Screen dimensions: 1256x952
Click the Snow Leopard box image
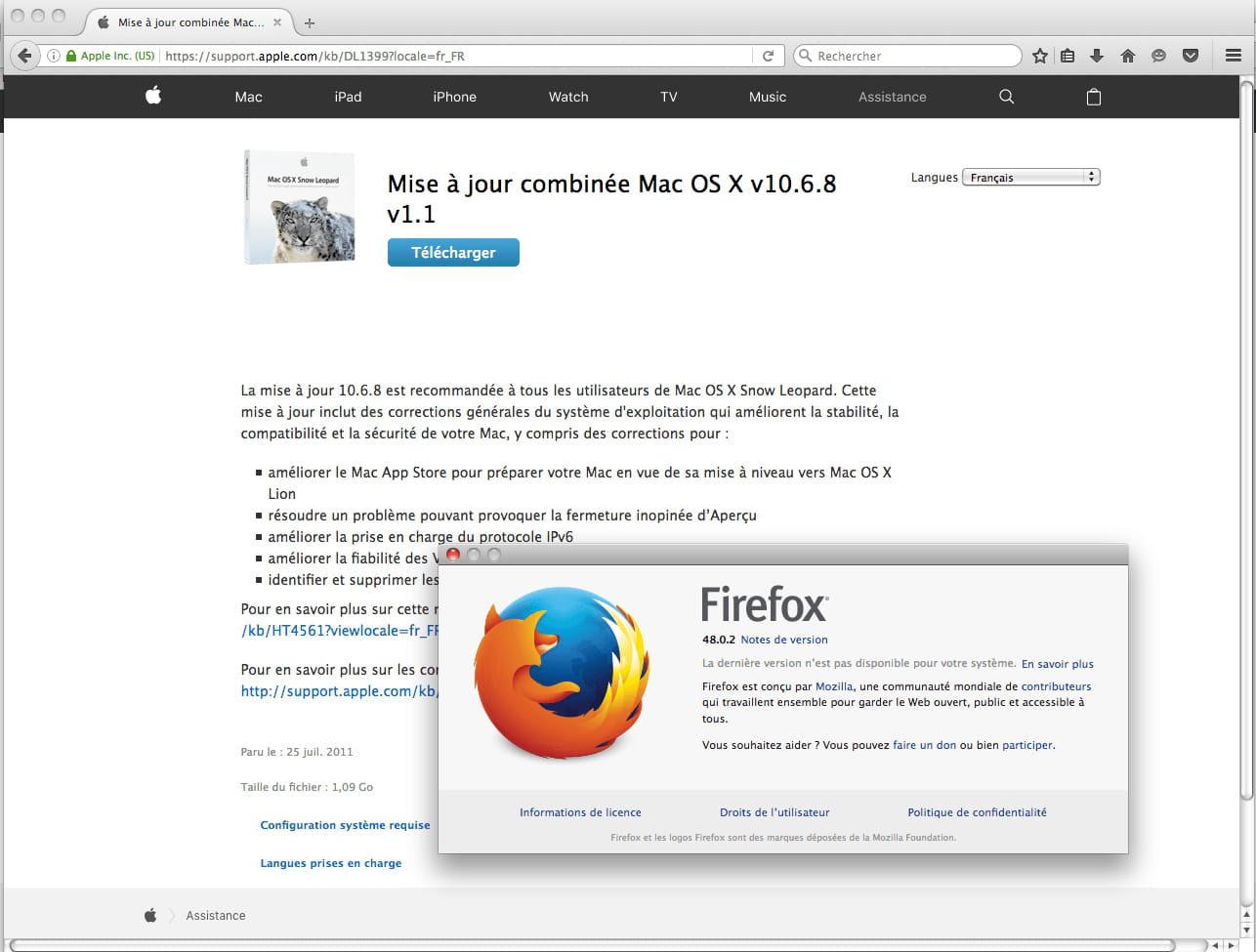pyautogui.click(x=299, y=207)
